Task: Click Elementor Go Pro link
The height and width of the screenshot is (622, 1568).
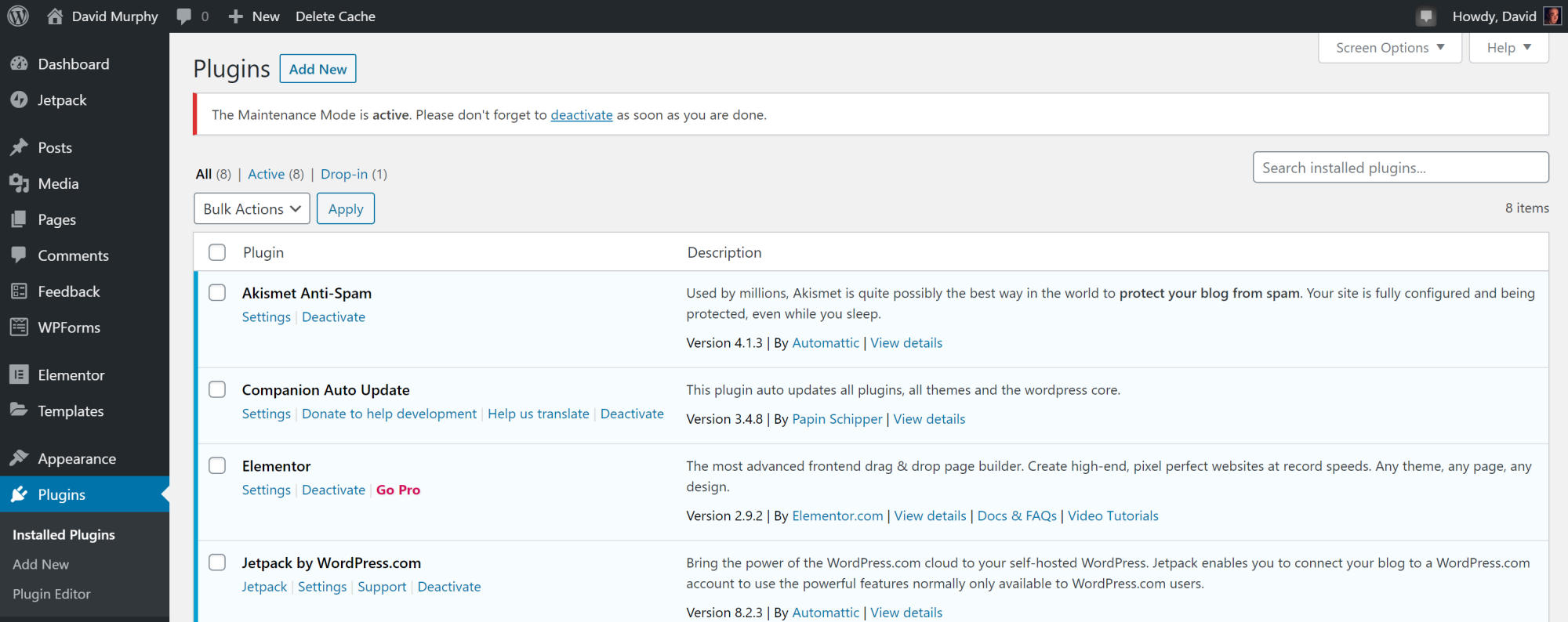Action: pyautogui.click(x=398, y=490)
